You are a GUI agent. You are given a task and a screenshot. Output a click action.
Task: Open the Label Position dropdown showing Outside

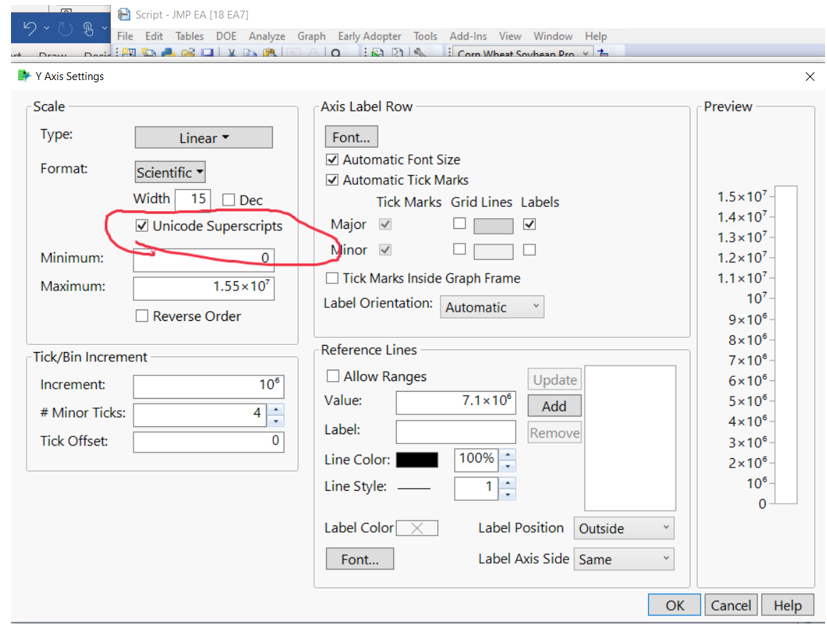623,528
